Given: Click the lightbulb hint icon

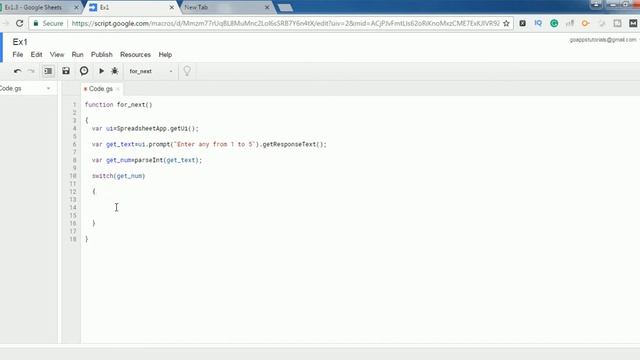Looking at the screenshot, I should pyautogui.click(x=187, y=71).
